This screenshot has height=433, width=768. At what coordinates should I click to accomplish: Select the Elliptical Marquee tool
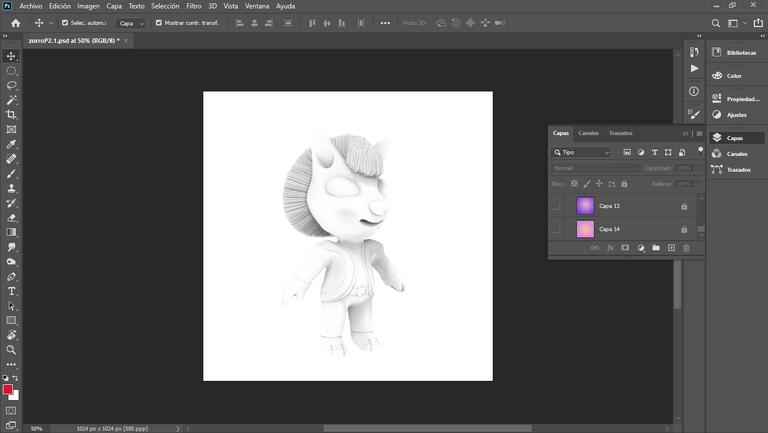point(11,71)
